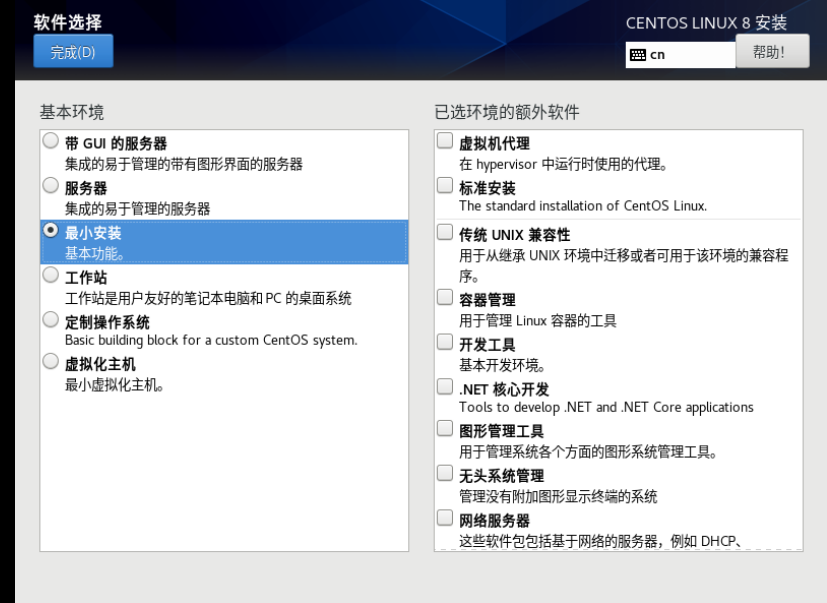Screen dimensions: 827x603
Task: Click the 用于管理系统各个方面的图形系统管理工具。 text
Action: coord(588,452)
